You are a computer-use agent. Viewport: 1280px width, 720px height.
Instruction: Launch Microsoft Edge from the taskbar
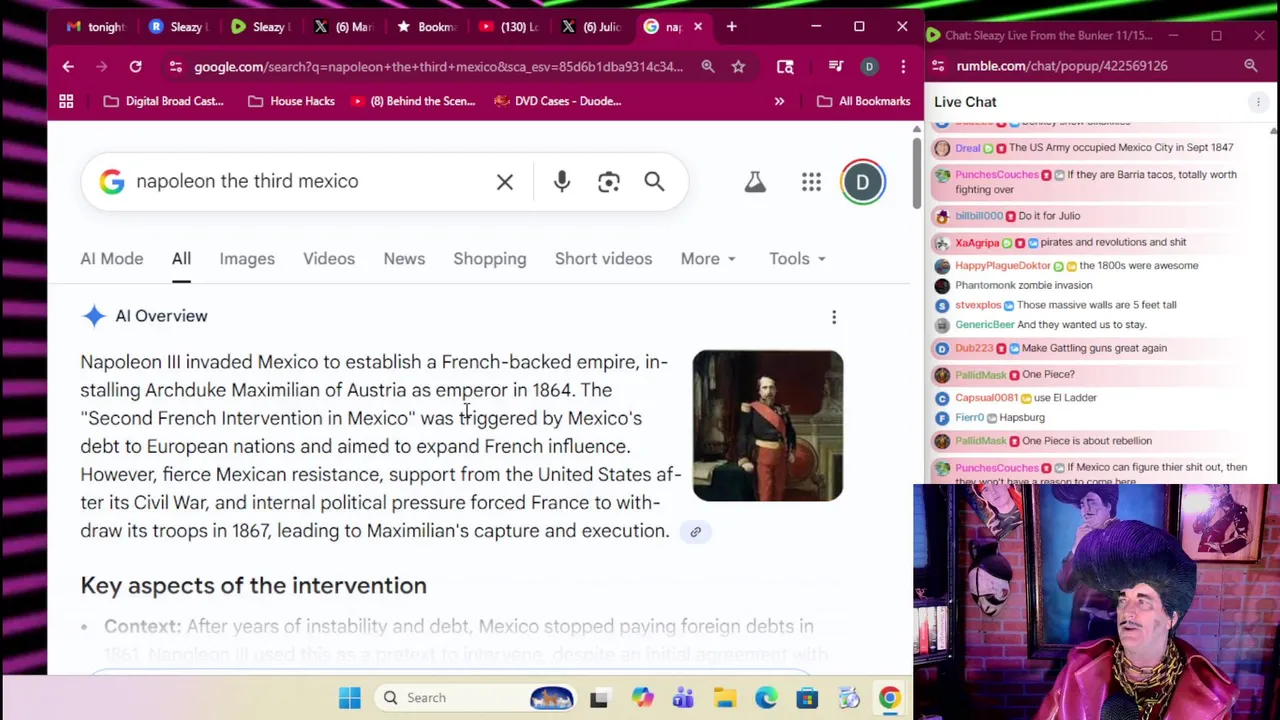click(766, 698)
